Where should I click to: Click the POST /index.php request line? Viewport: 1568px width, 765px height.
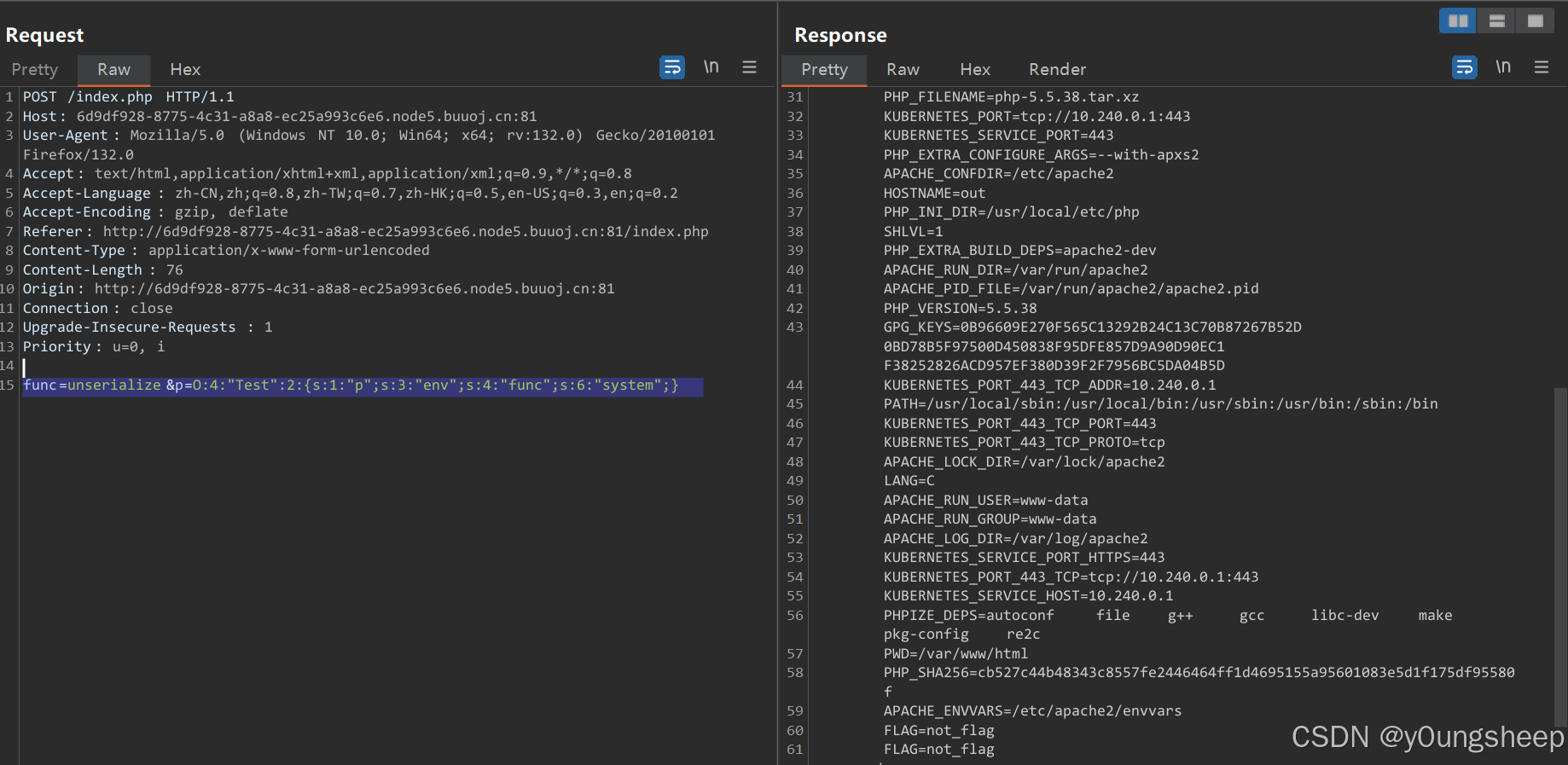[128, 97]
